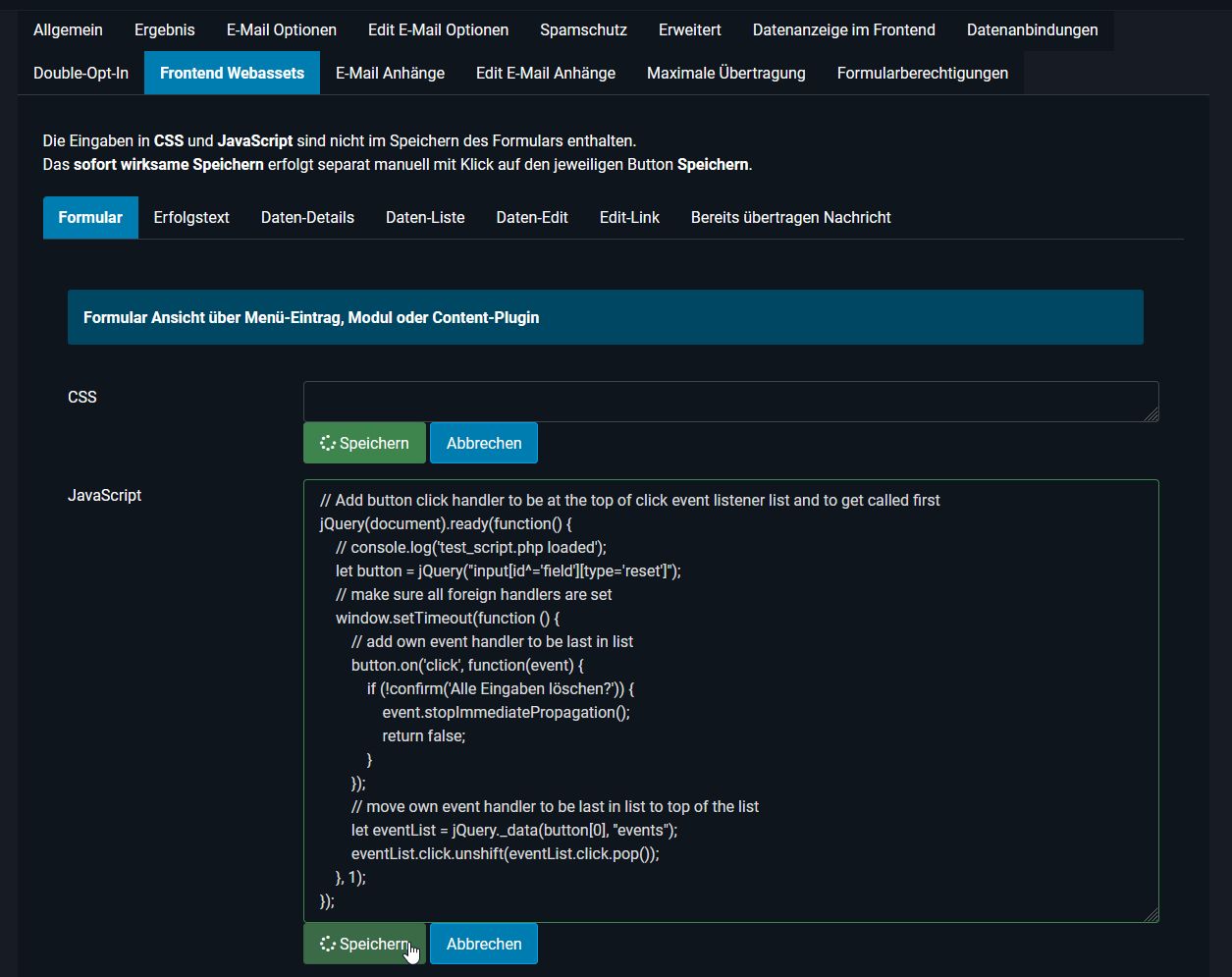Image resolution: width=1232 pixels, height=977 pixels.
Task: Go to the Datenanbindungen tab
Action: (1032, 29)
